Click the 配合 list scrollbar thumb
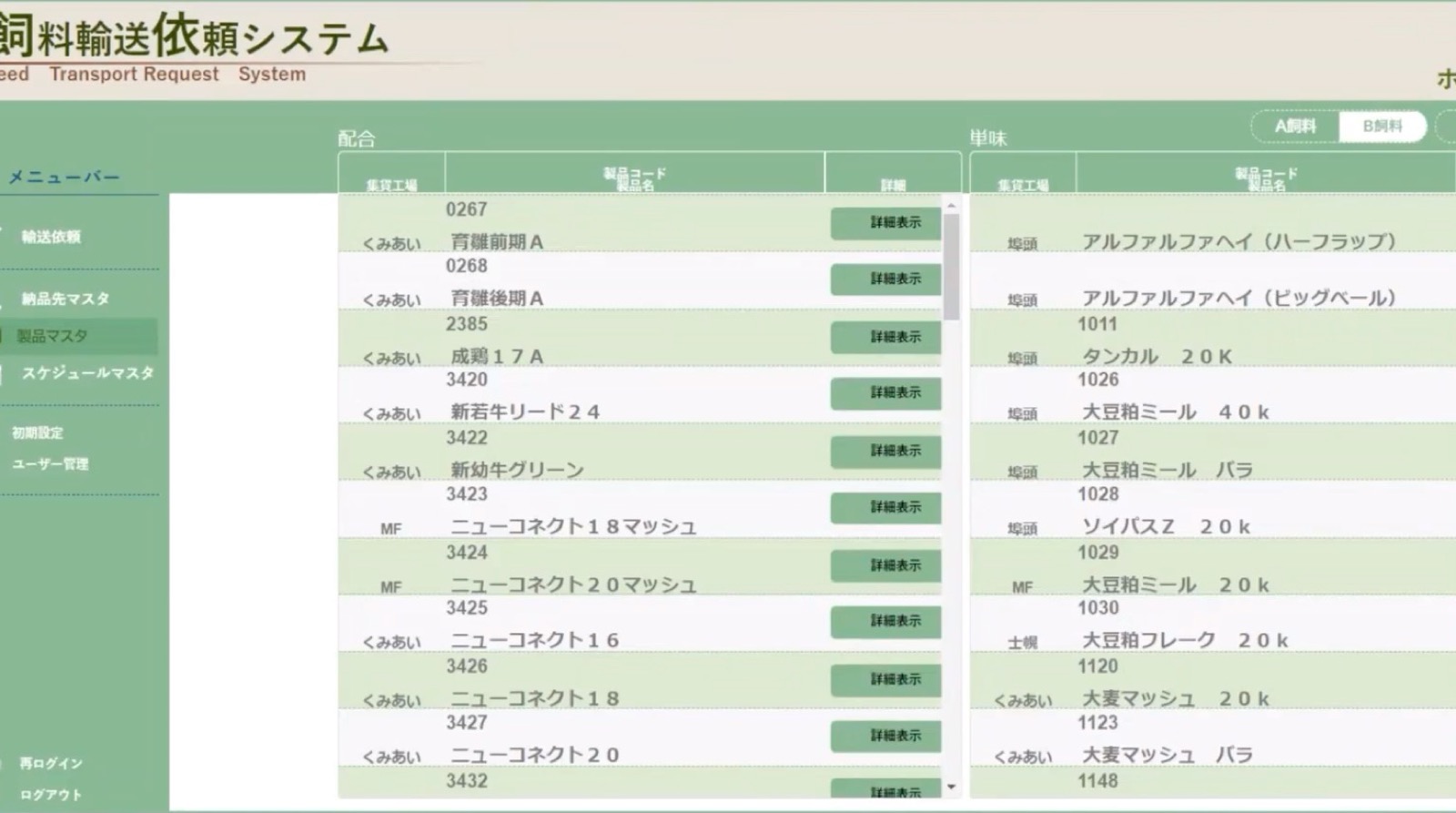This screenshot has height=813, width=1456. tap(951, 267)
